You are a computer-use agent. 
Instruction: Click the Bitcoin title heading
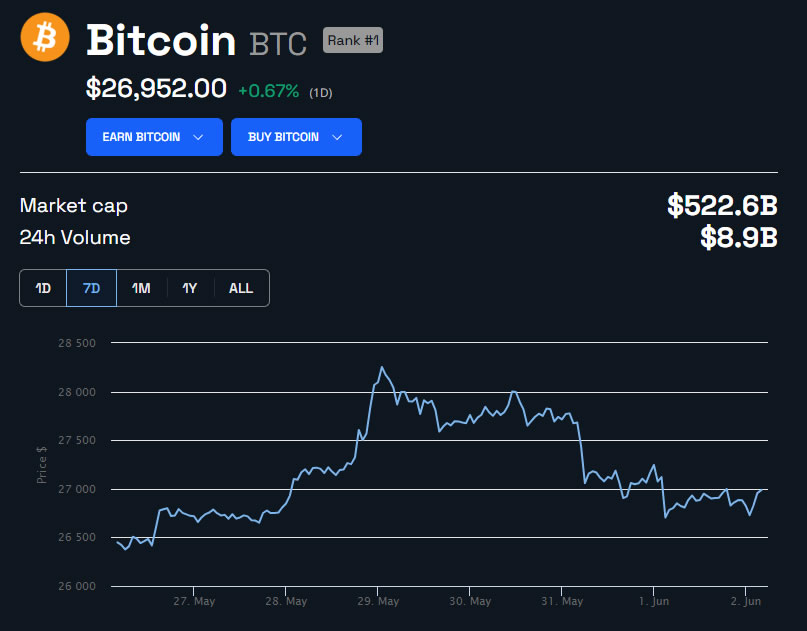click(x=161, y=41)
